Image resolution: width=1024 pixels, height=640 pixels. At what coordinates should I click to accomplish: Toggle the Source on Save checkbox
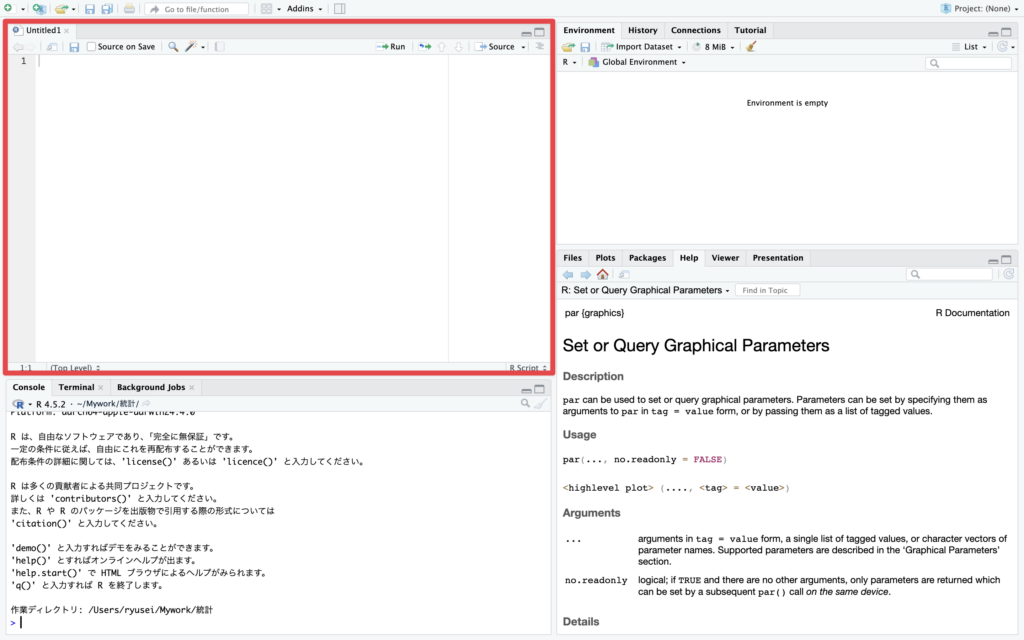coord(92,46)
